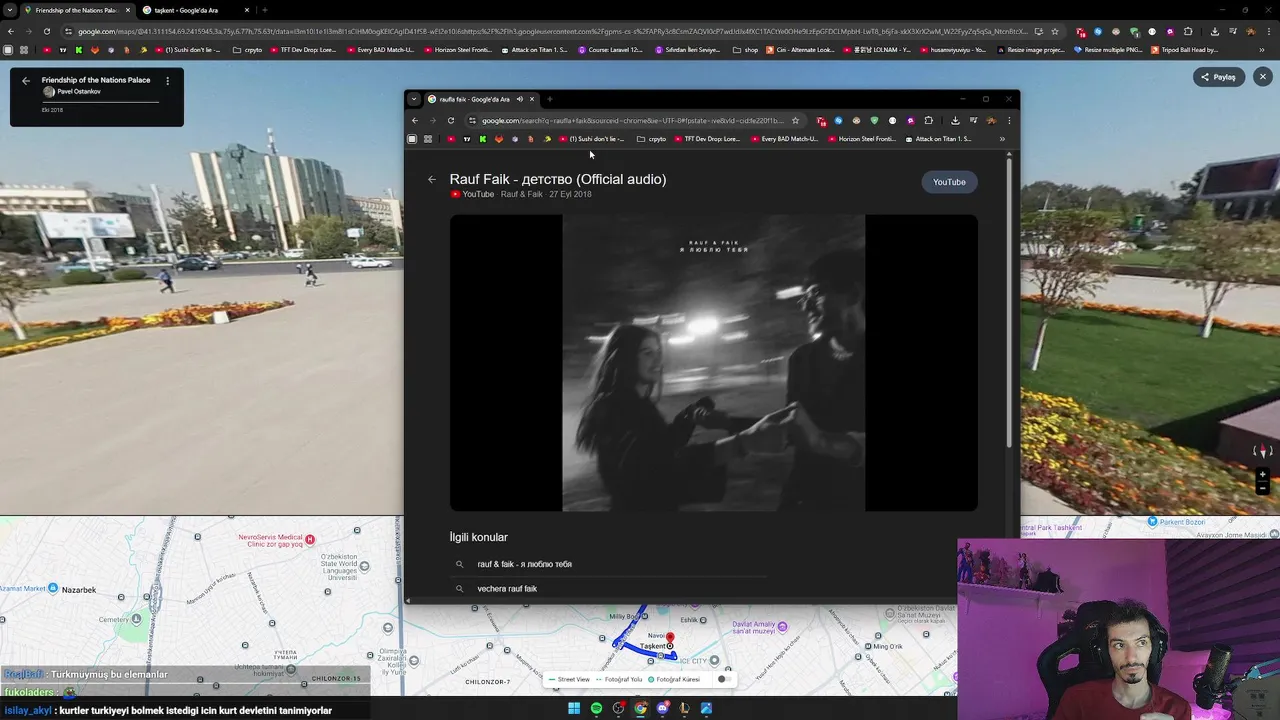The width and height of the screenshot is (1280, 720).
Task: Select the Davlat Amaliy san'at muzeyi marker
Action: 782,627
